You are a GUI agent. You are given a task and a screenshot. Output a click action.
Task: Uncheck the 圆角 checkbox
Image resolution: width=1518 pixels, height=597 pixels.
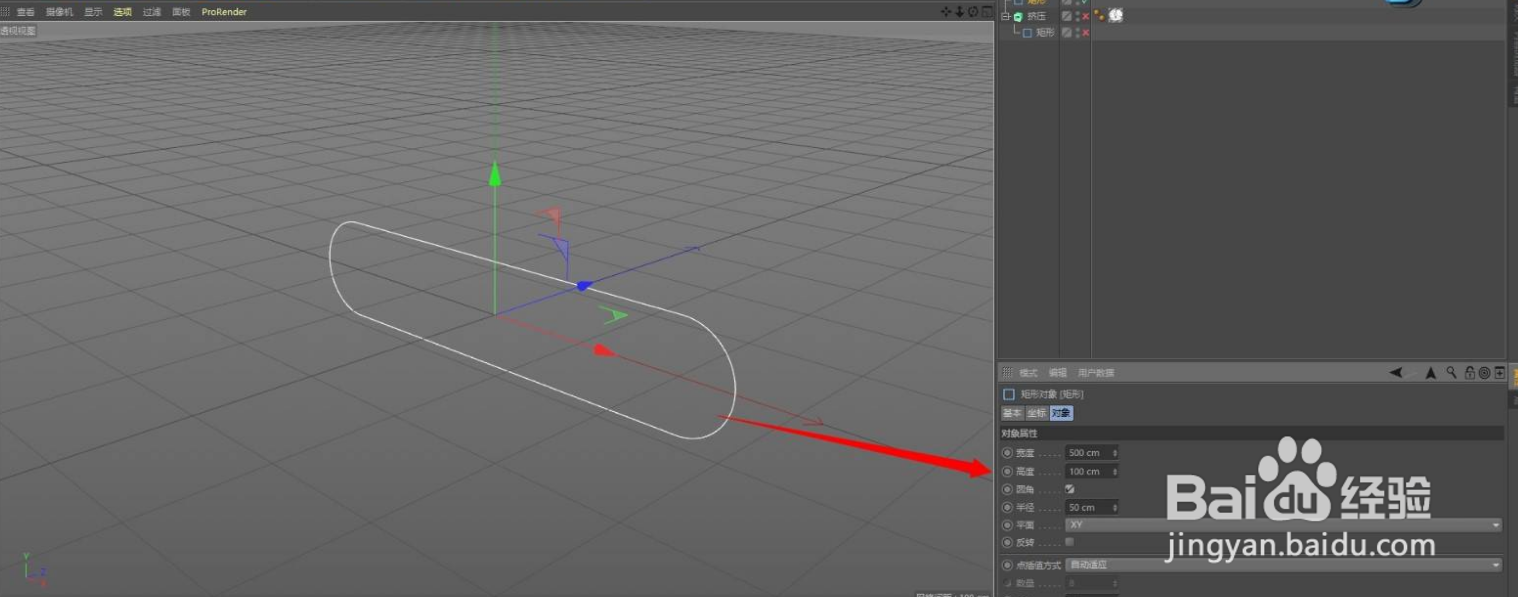[1070, 489]
